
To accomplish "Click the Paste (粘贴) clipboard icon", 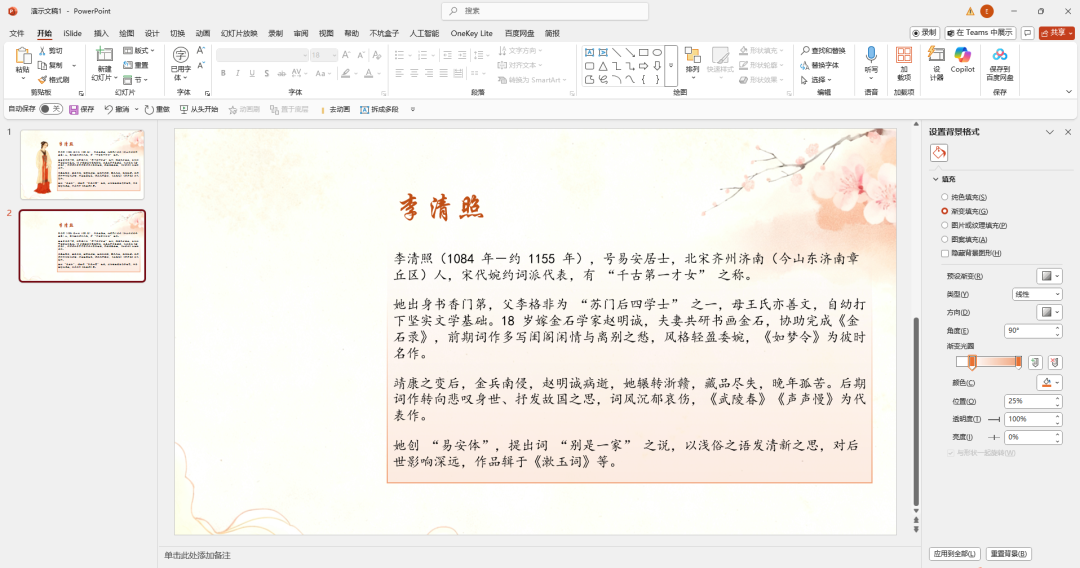I will pos(23,56).
